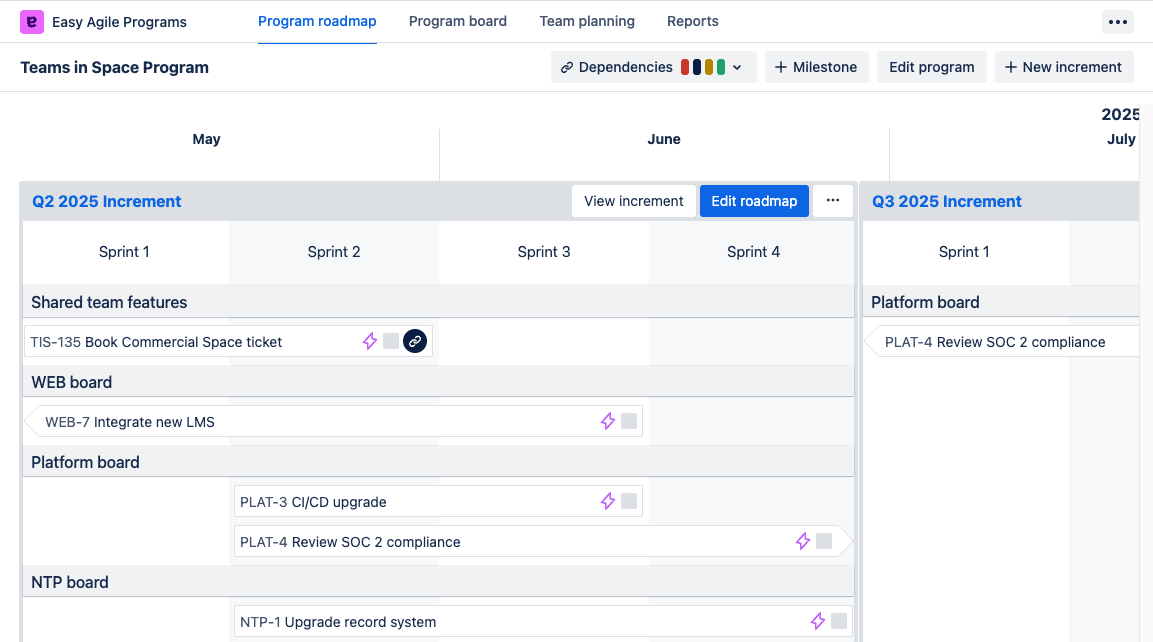Viewport: 1153px width, 642px height.
Task: Toggle the checkbox on PLAT-3 CI/CD upgrade
Action: pyautogui.click(x=630, y=501)
